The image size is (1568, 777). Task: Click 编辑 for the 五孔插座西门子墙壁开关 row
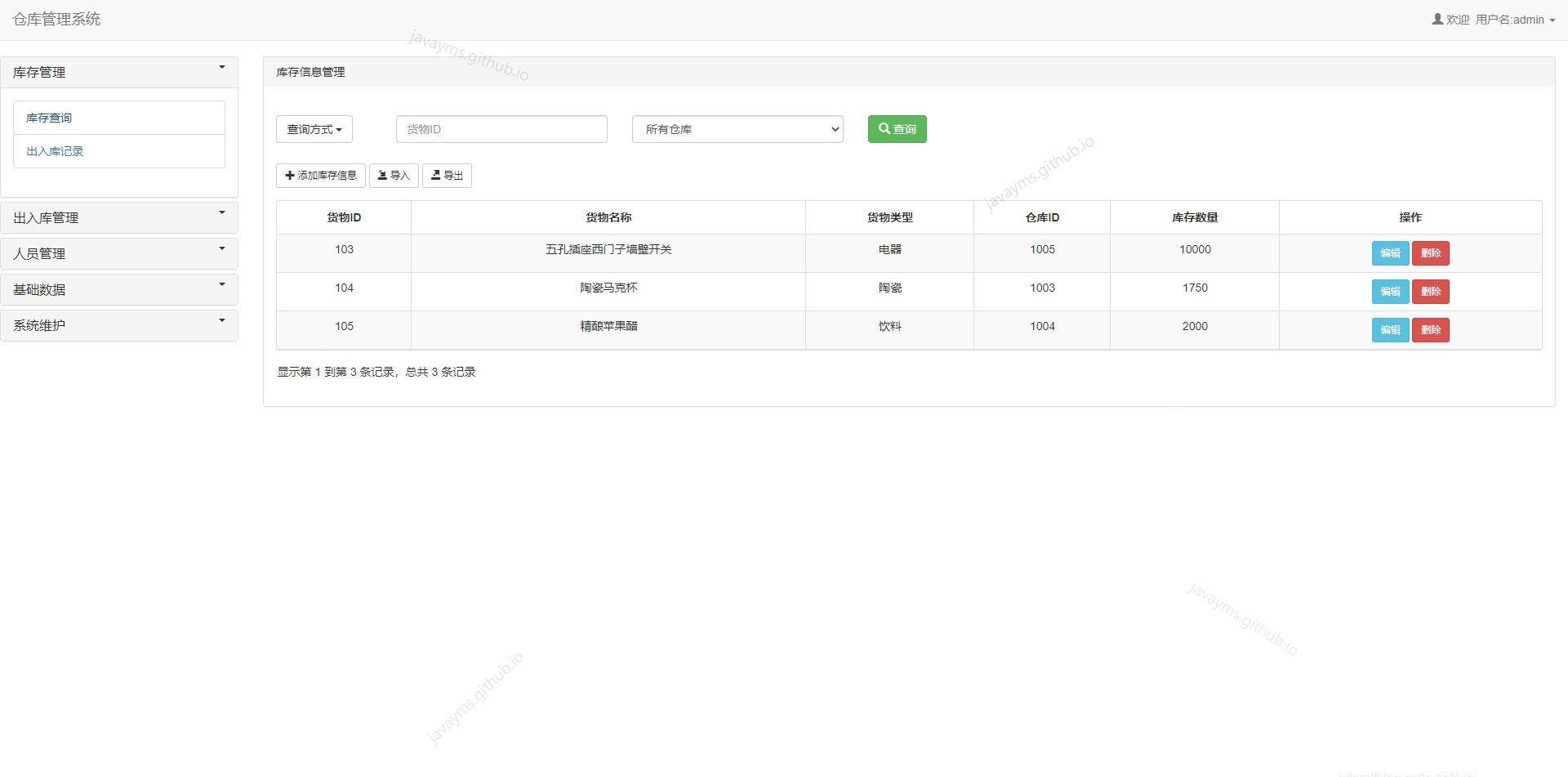(x=1389, y=253)
